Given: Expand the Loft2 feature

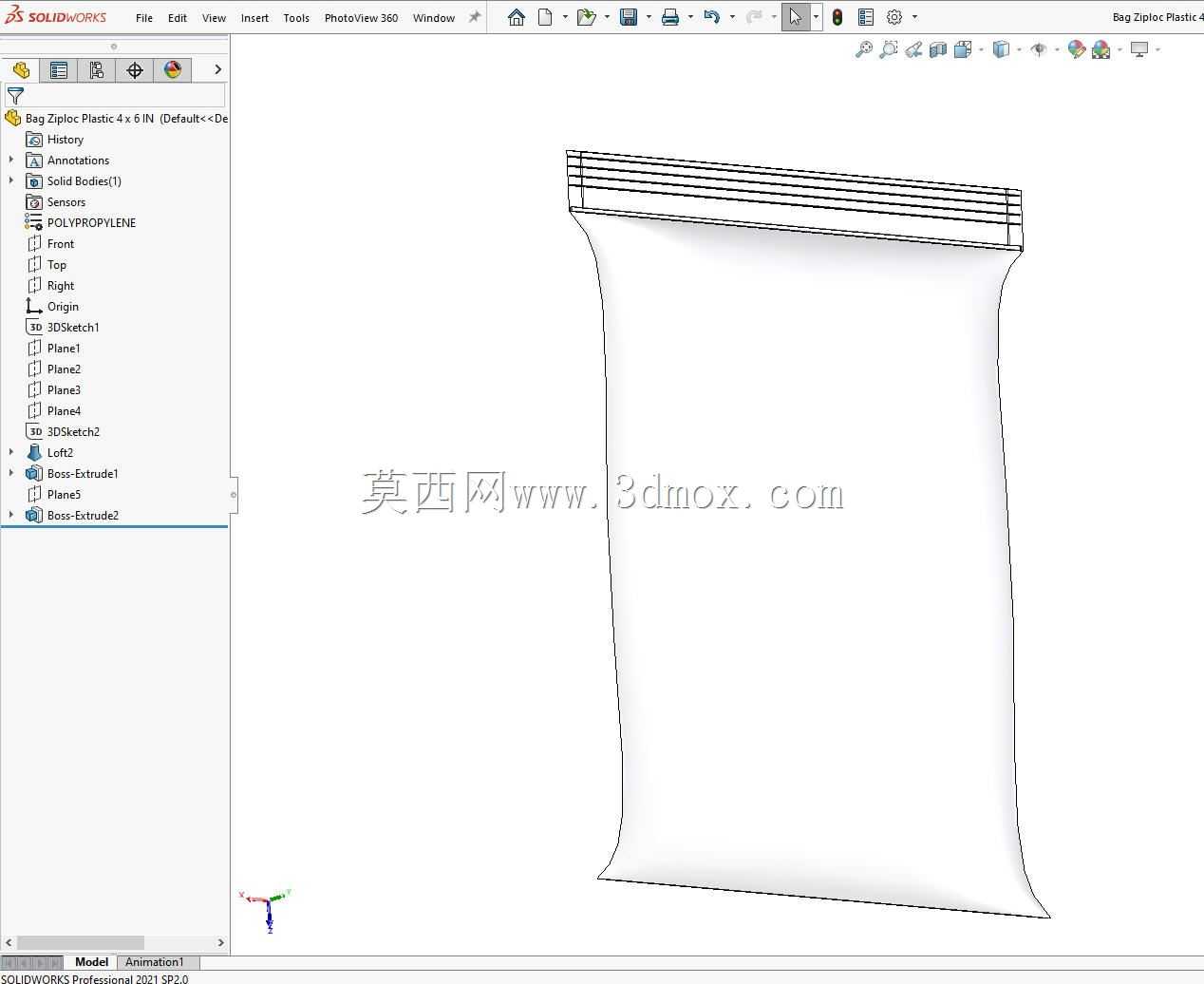Looking at the screenshot, I should click(x=11, y=452).
